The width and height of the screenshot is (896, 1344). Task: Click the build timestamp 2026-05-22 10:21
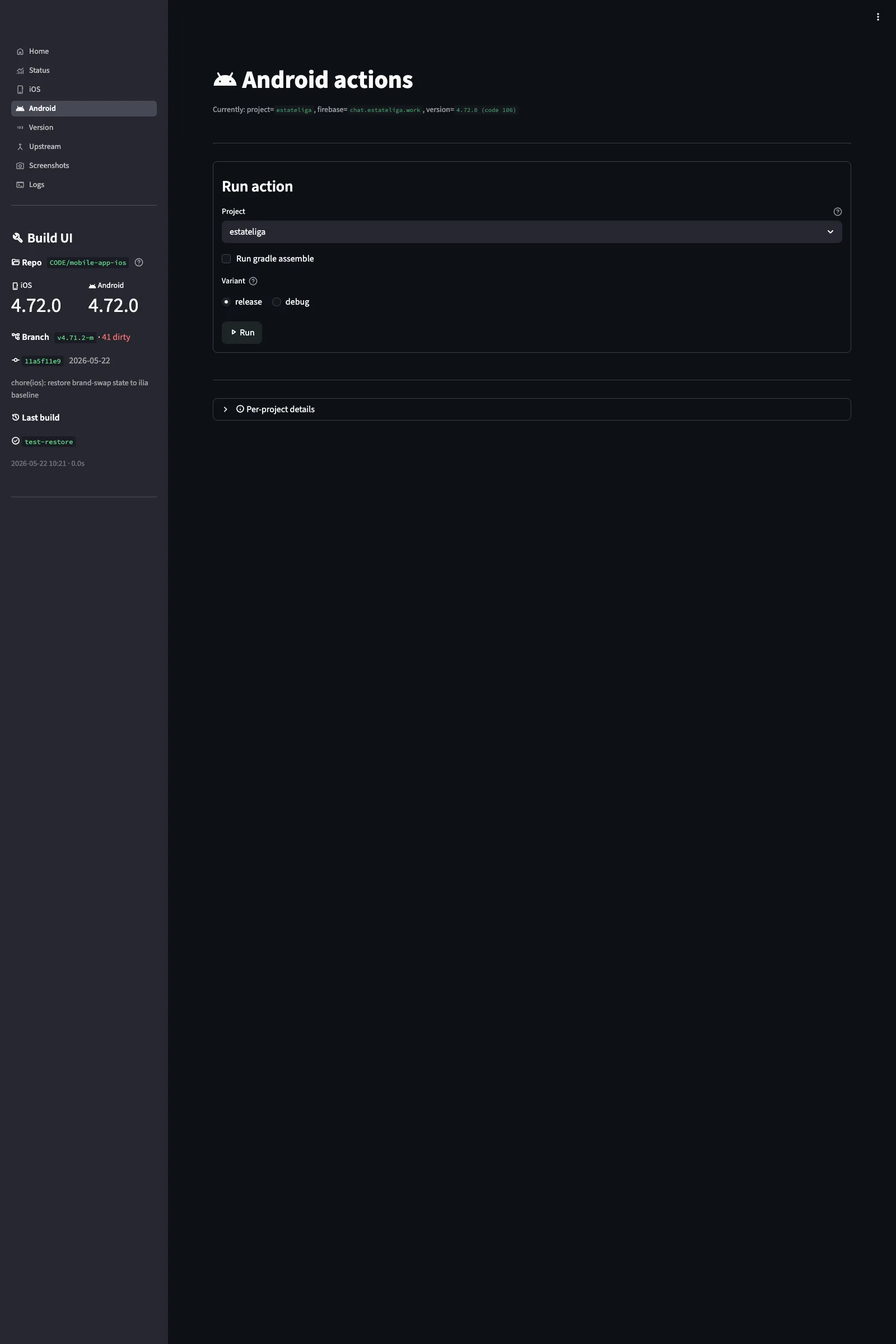pyautogui.click(x=38, y=464)
